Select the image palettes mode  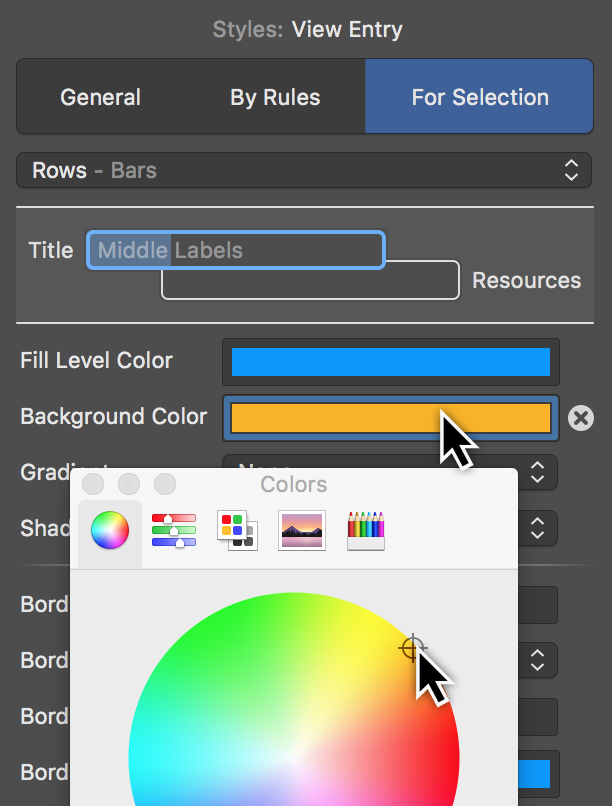[301, 530]
